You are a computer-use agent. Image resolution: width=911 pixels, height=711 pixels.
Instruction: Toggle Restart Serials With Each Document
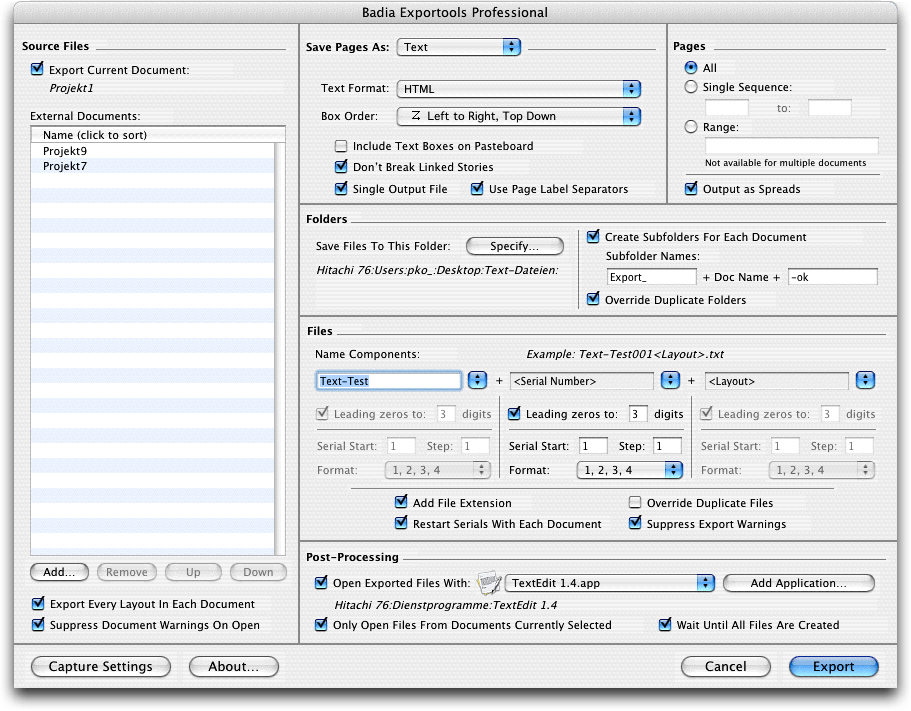click(401, 523)
